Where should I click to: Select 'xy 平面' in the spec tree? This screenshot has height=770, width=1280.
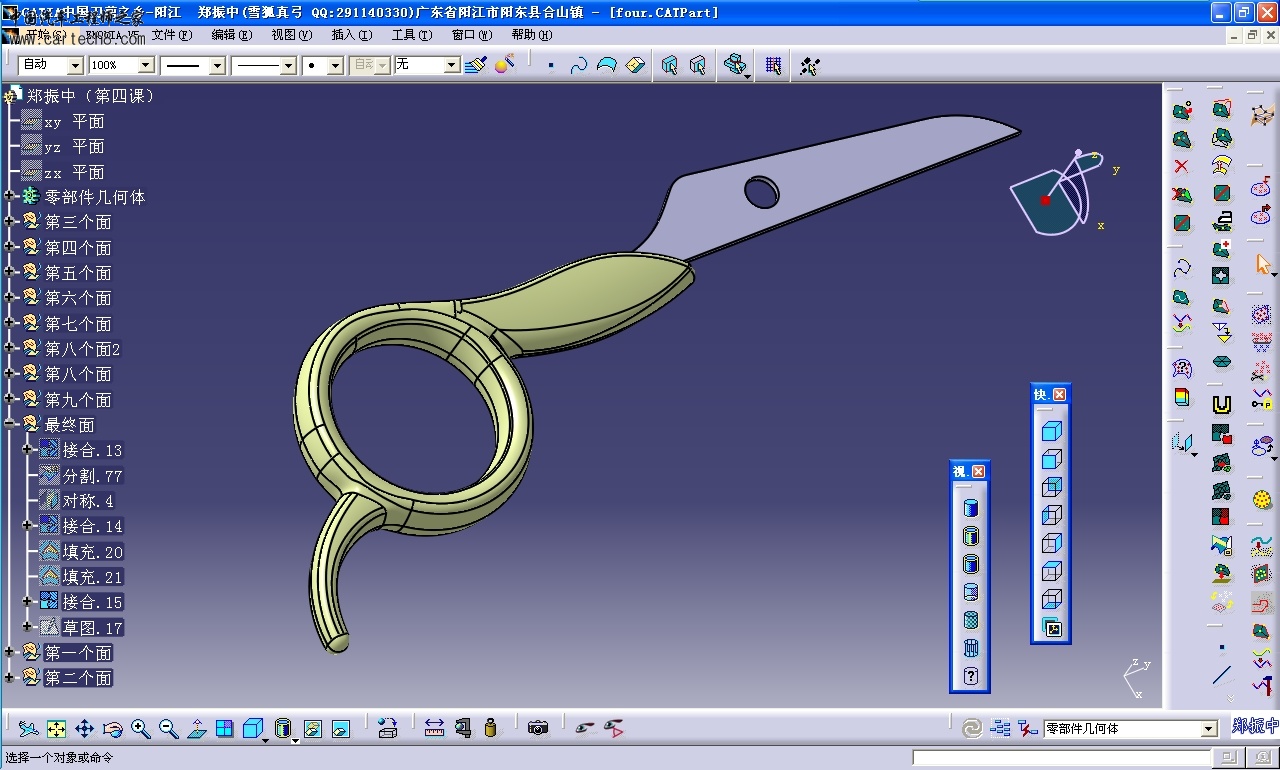pos(74,121)
